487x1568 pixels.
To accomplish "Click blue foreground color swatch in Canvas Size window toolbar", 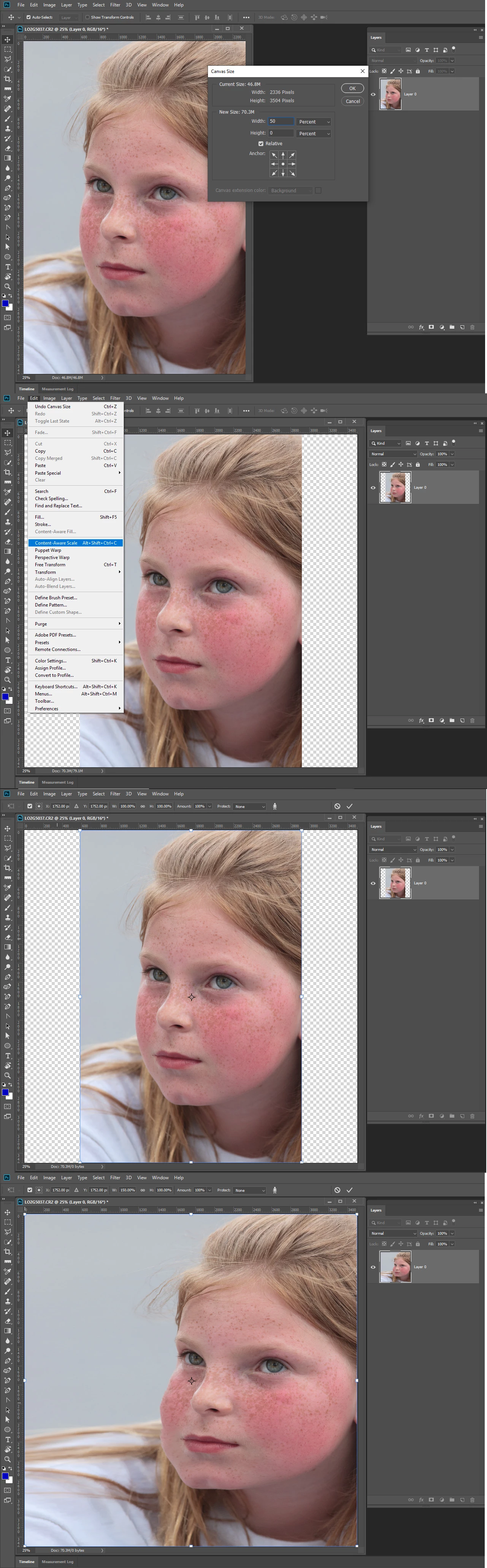I will (x=5, y=304).
